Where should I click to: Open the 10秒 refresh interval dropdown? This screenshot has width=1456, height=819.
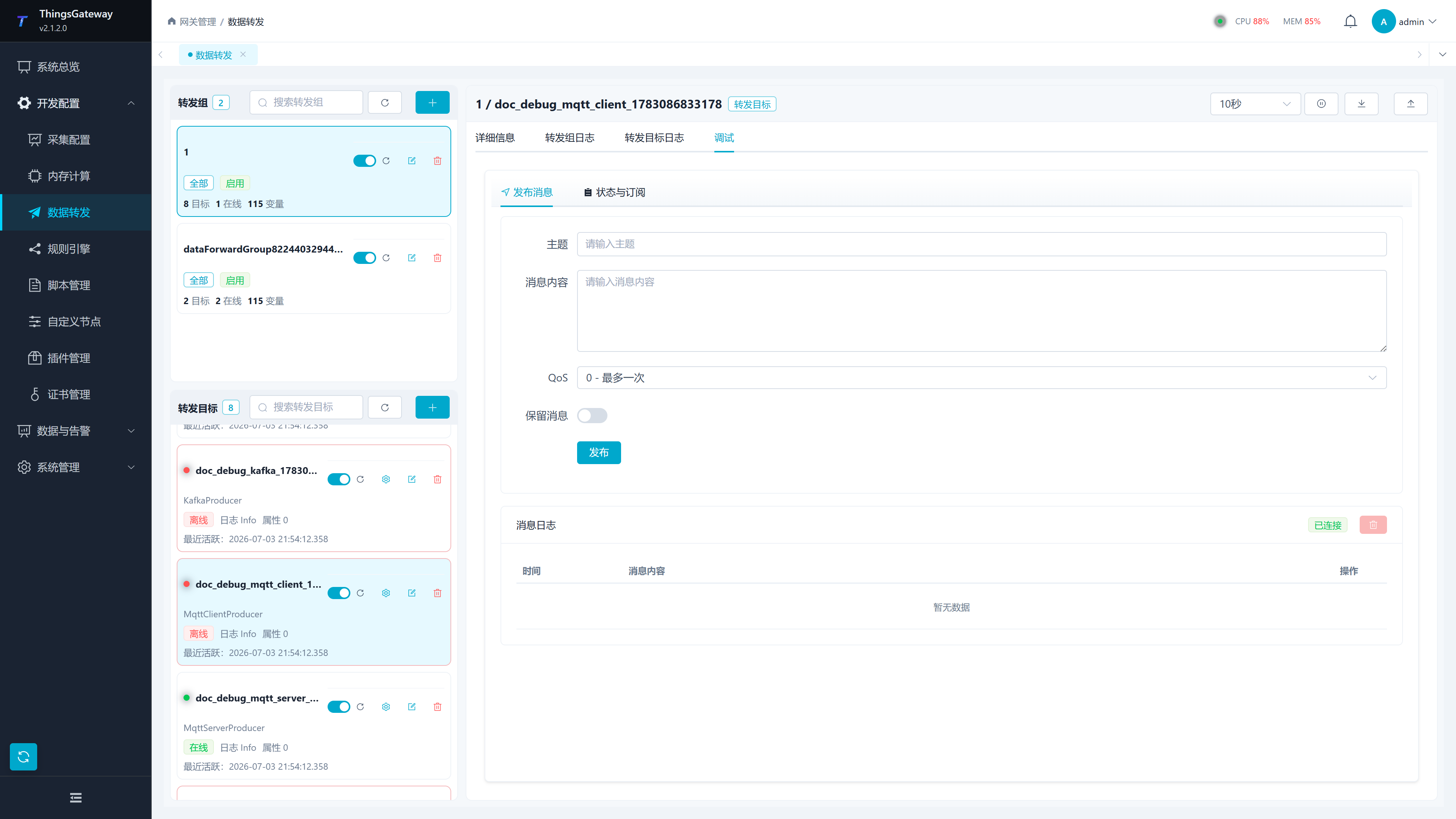(x=1255, y=104)
